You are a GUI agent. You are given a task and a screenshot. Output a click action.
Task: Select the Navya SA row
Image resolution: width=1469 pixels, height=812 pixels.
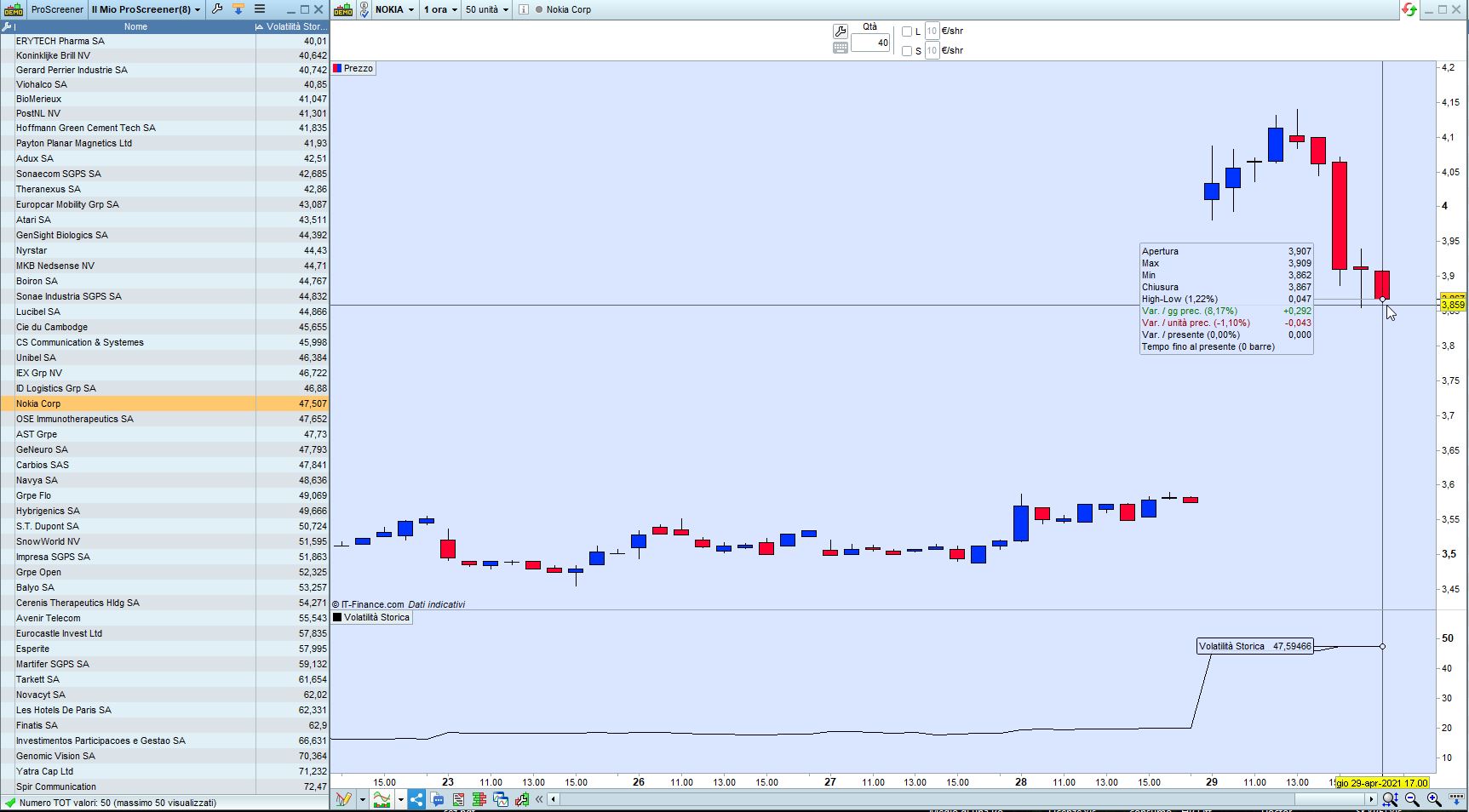click(x=164, y=480)
